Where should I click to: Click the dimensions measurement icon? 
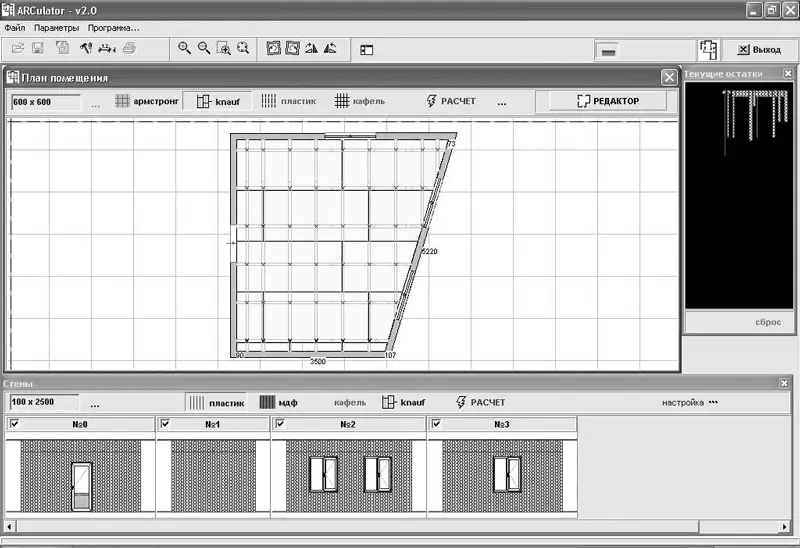coord(107,49)
